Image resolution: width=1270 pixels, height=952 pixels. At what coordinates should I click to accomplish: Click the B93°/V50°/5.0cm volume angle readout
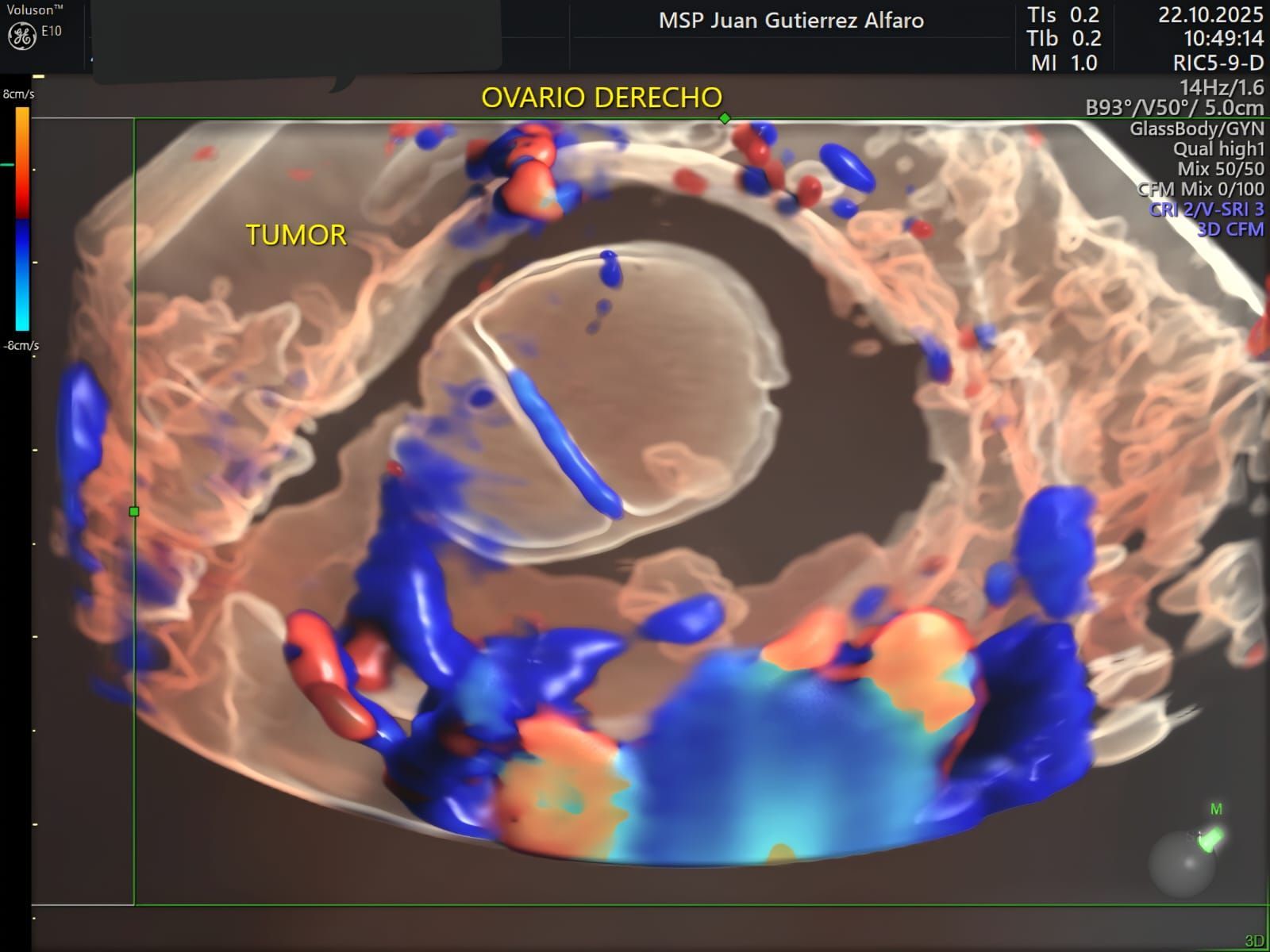(1175, 108)
